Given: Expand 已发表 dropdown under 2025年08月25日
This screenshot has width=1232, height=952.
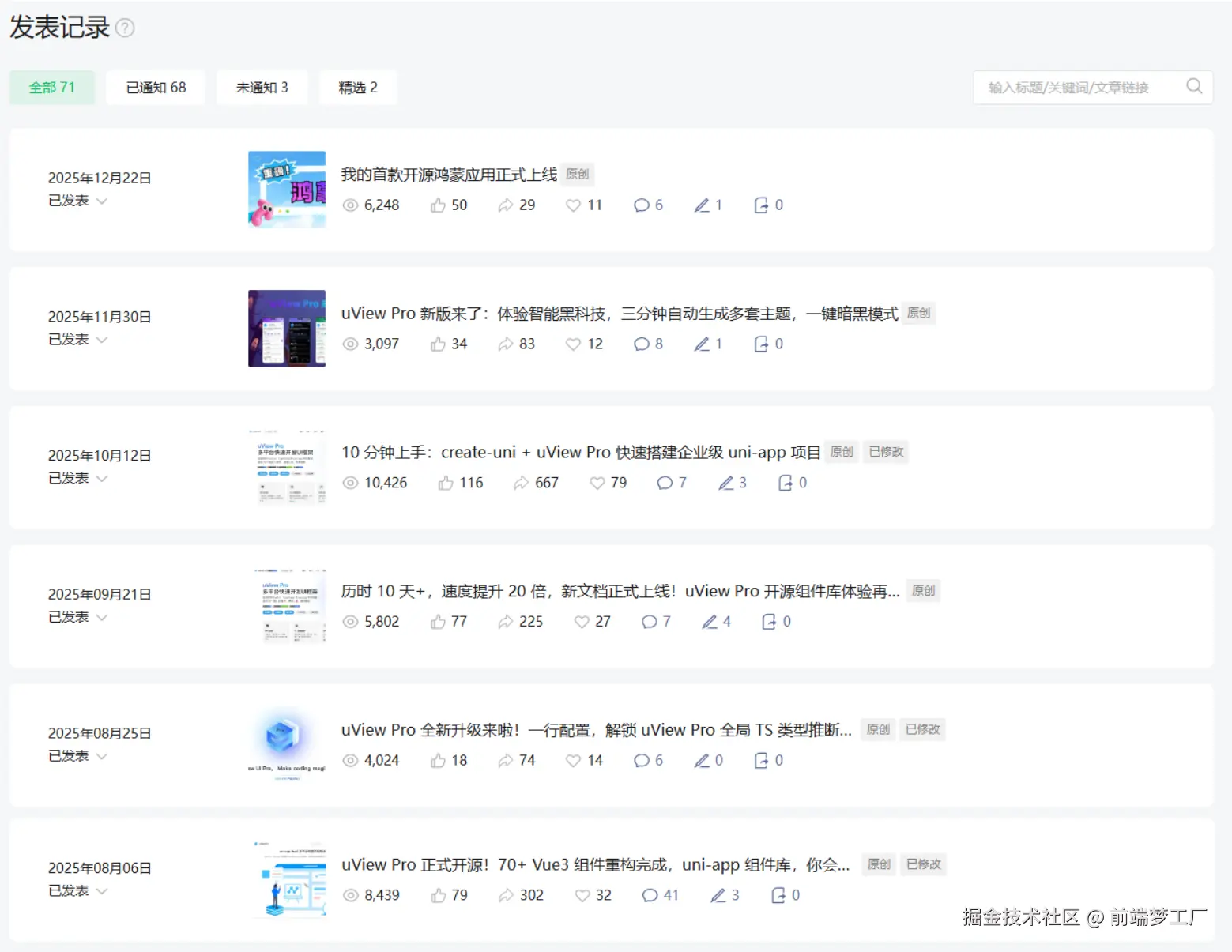Looking at the screenshot, I should [77, 756].
